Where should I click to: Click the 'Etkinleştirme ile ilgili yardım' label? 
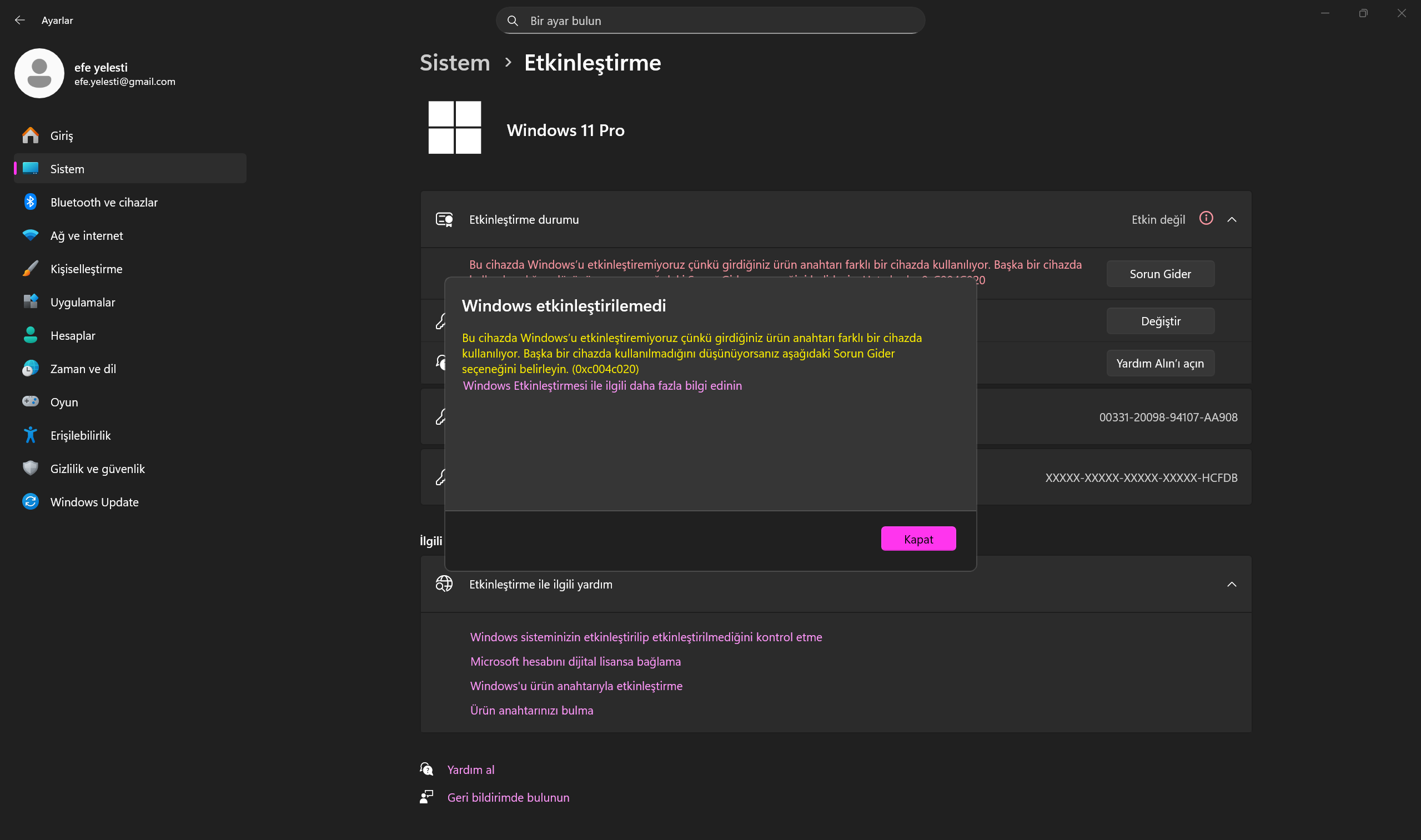pyautogui.click(x=541, y=584)
